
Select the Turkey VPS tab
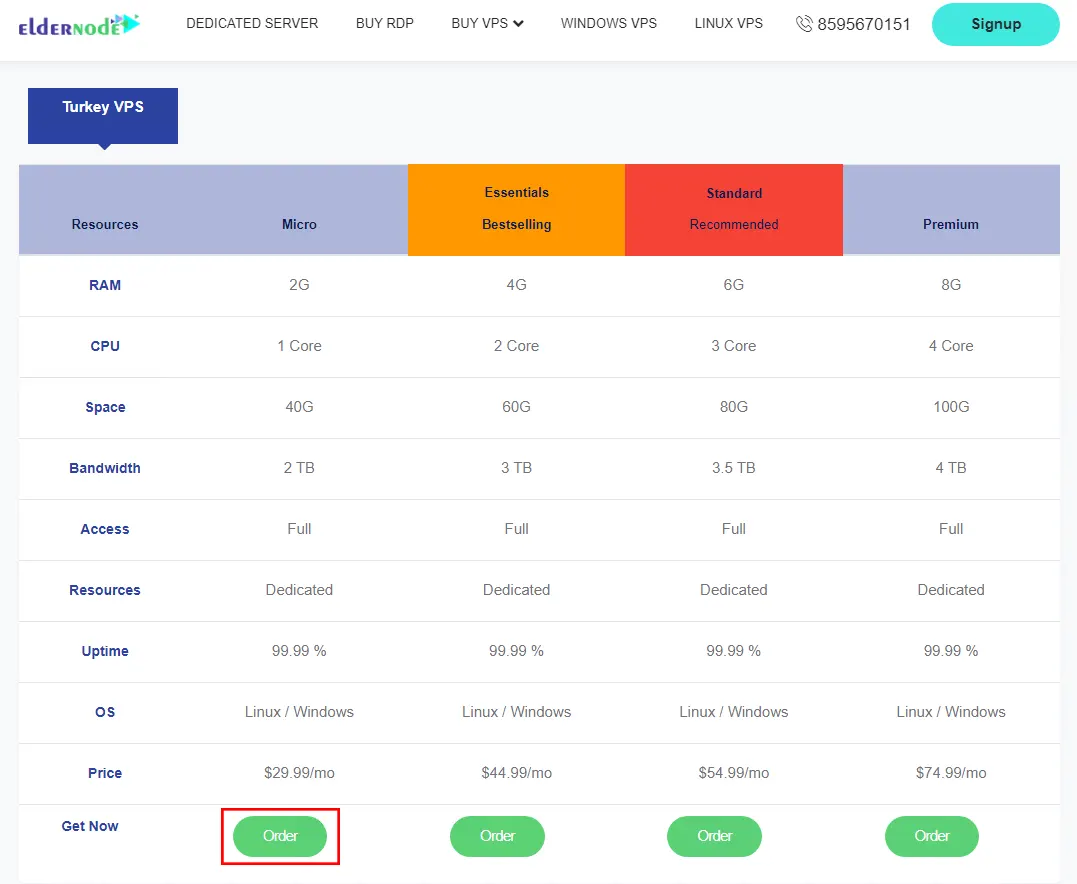point(103,108)
